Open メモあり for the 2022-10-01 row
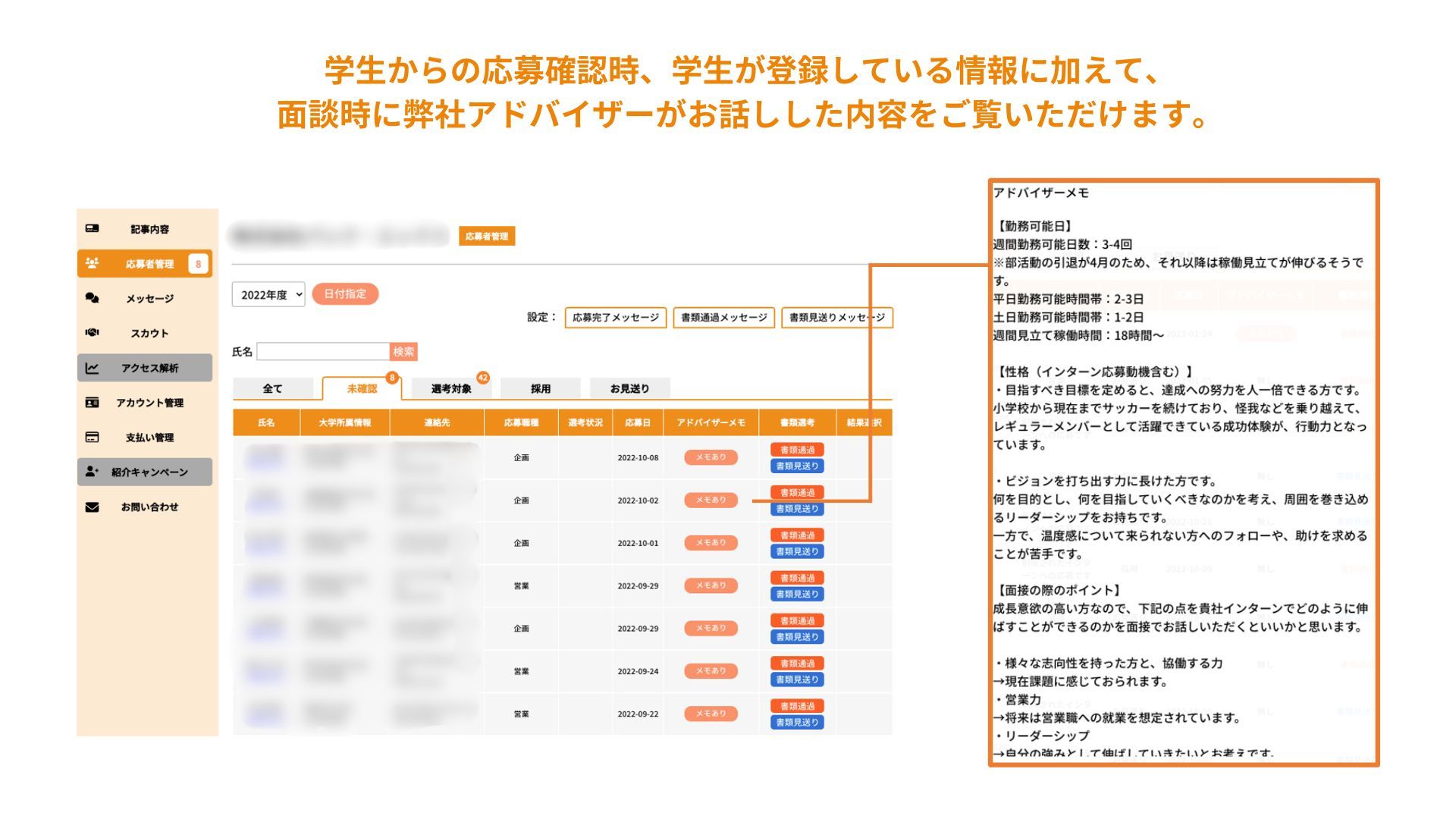 coord(711,542)
